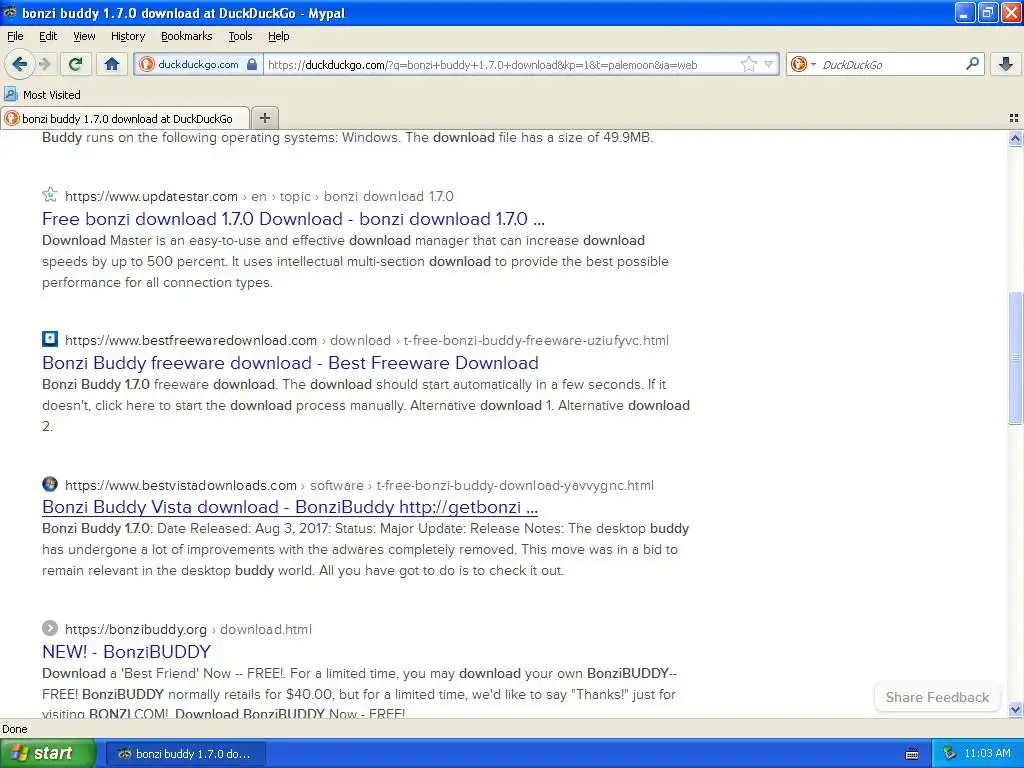This screenshot has height=768, width=1024.
Task: Click the scrollbar up arrow
Action: pyautogui.click(x=1015, y=138)
